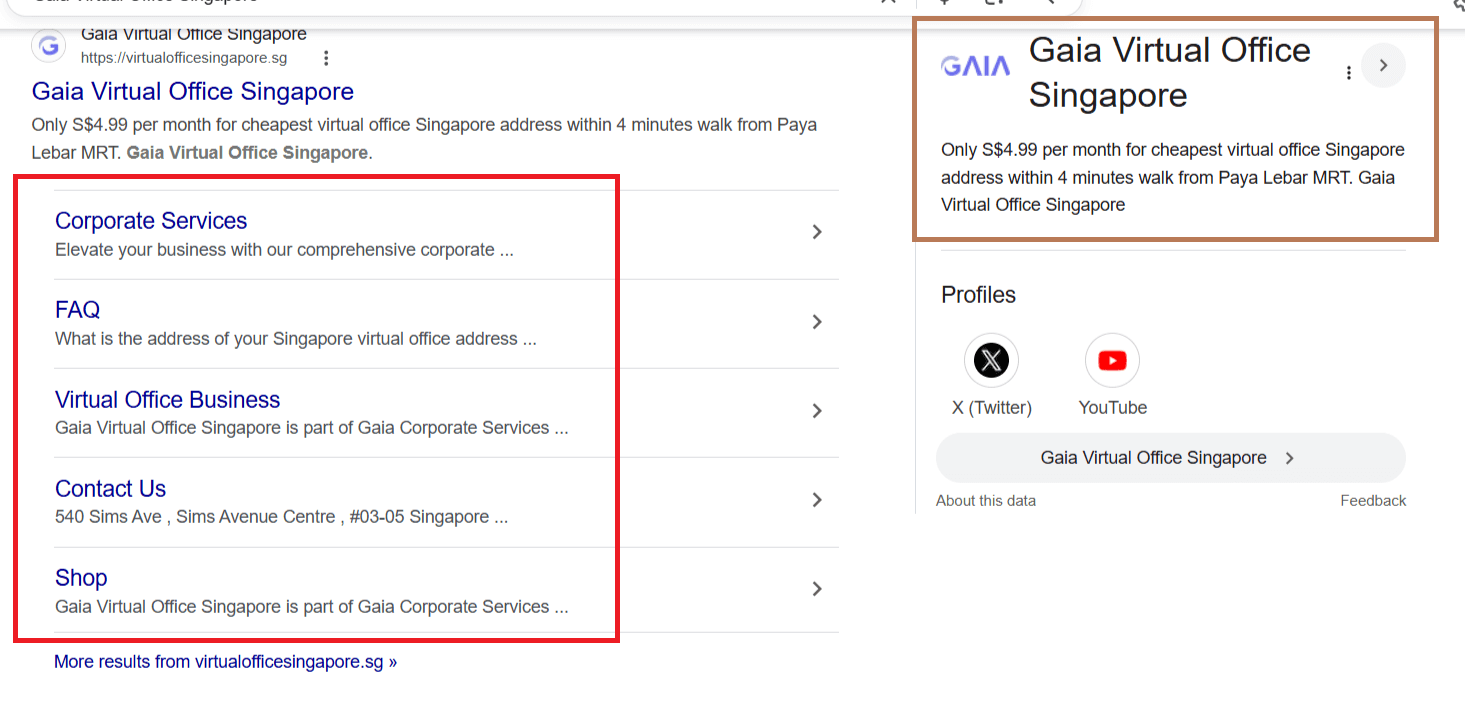Open the Corporate Services sitelink

pos(150,220)
